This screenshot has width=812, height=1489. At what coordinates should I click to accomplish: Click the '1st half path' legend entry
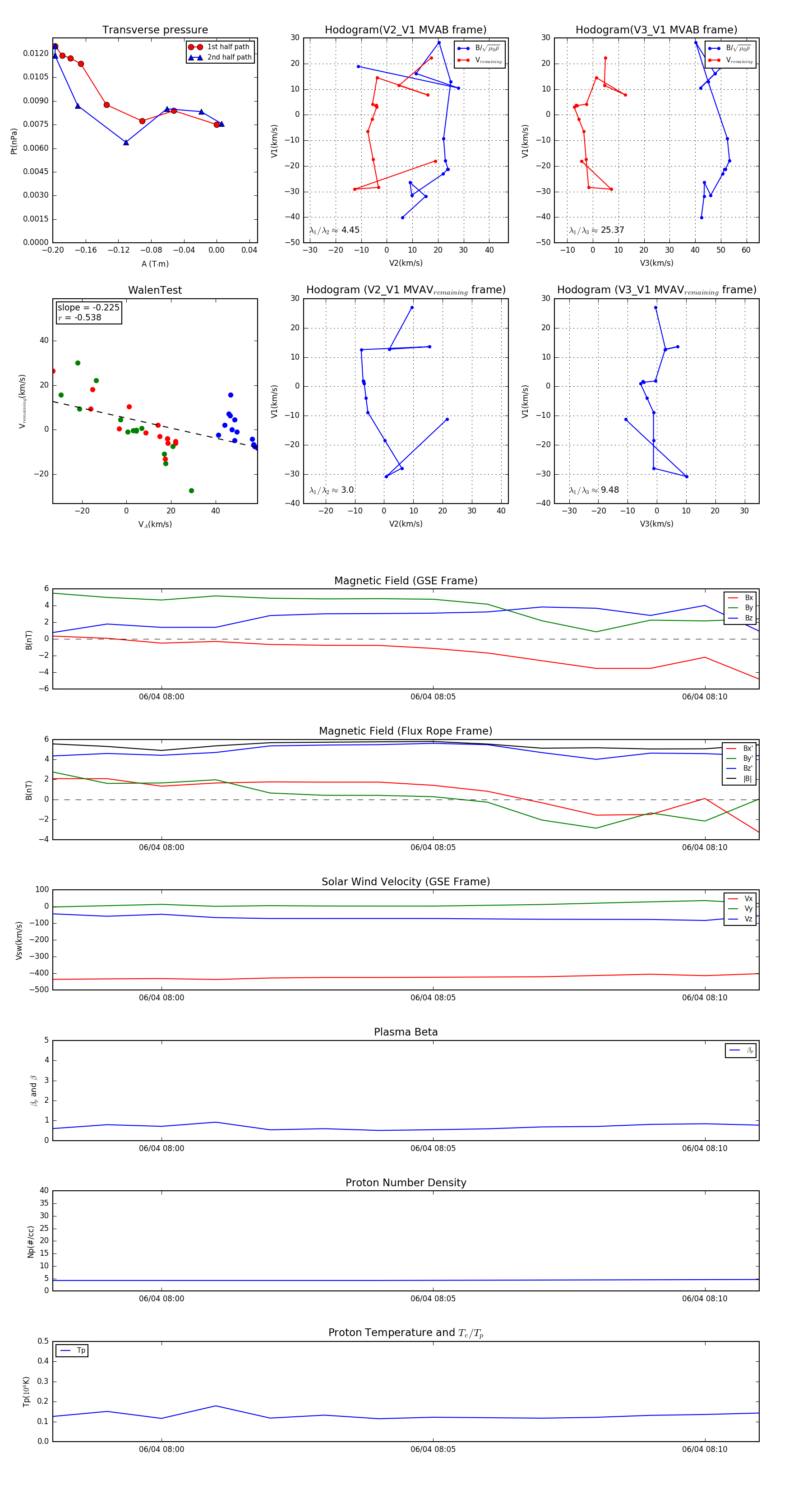pos(221,47)
